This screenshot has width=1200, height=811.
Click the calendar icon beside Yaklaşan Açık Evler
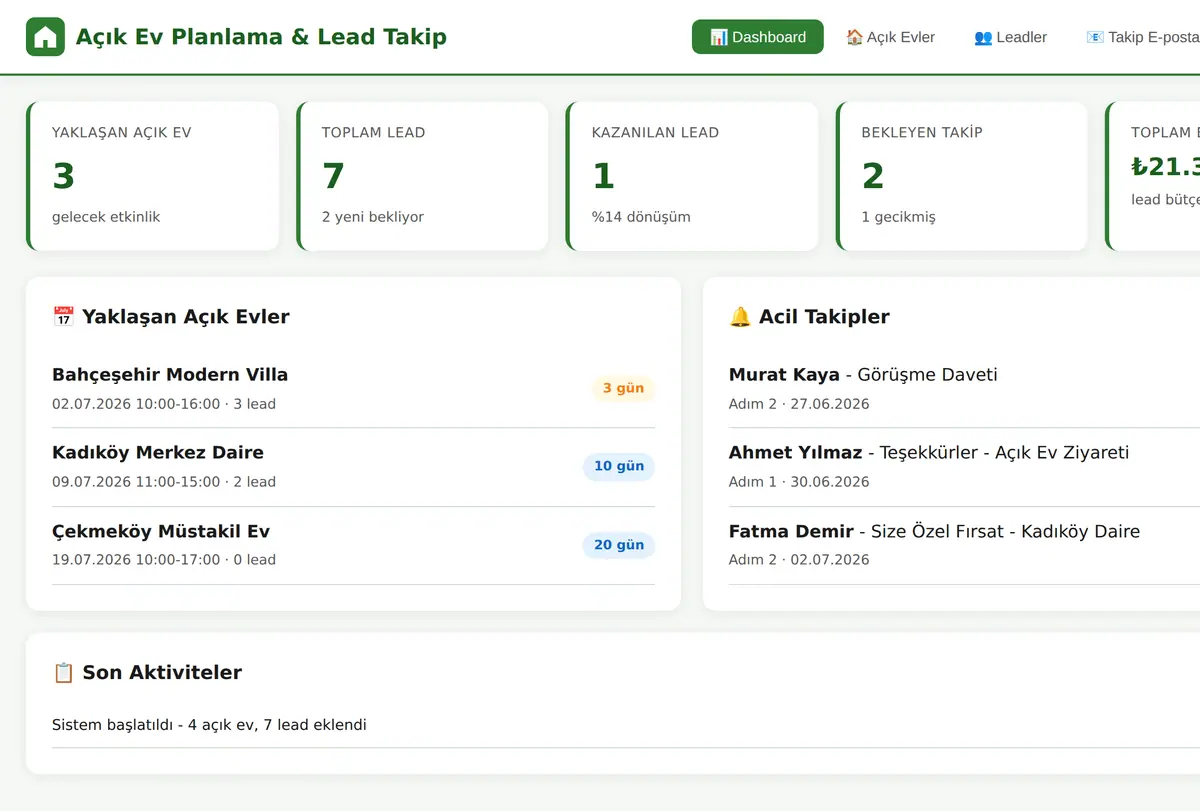tap(63, 317)
